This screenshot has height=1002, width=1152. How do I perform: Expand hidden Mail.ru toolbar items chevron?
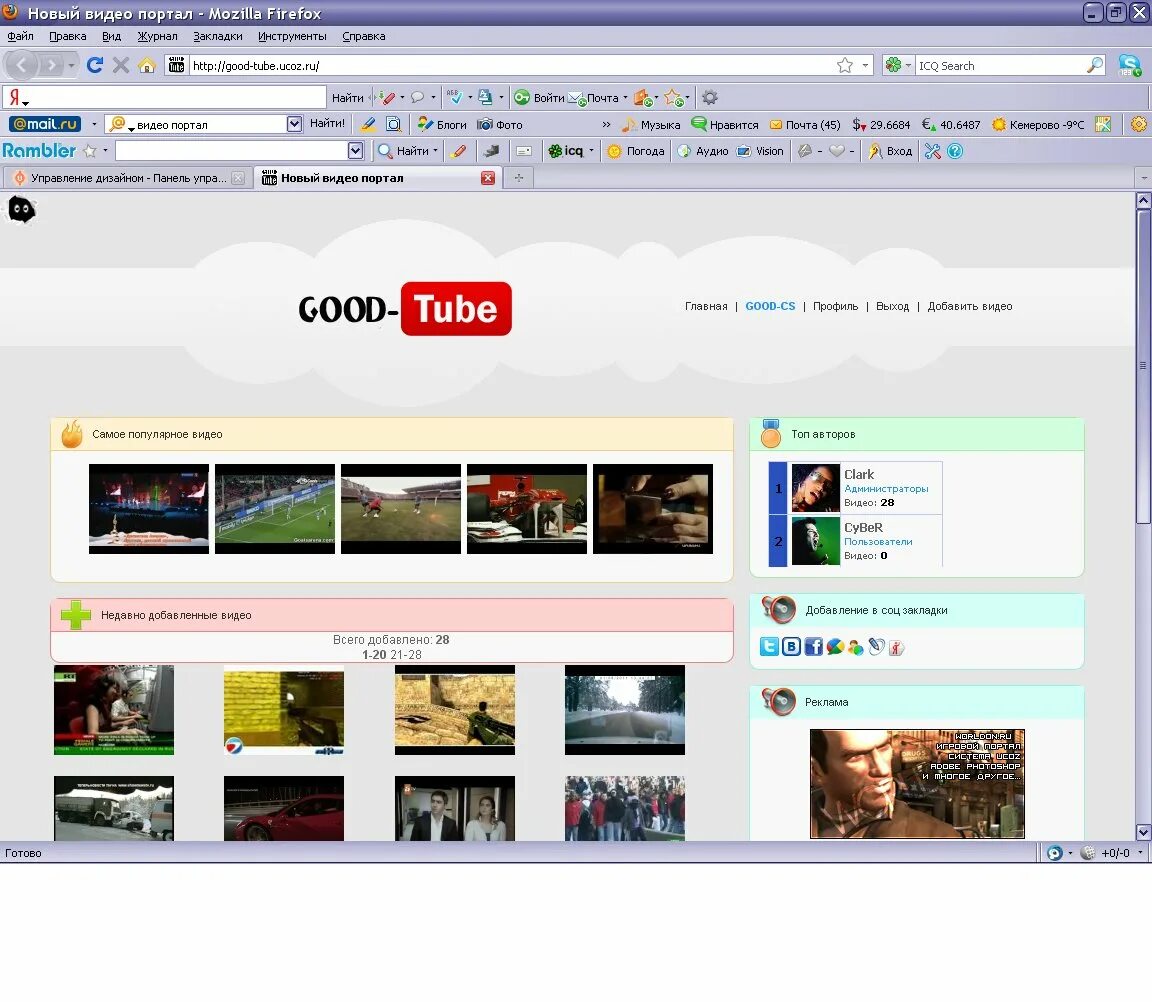tap(606, 125)
